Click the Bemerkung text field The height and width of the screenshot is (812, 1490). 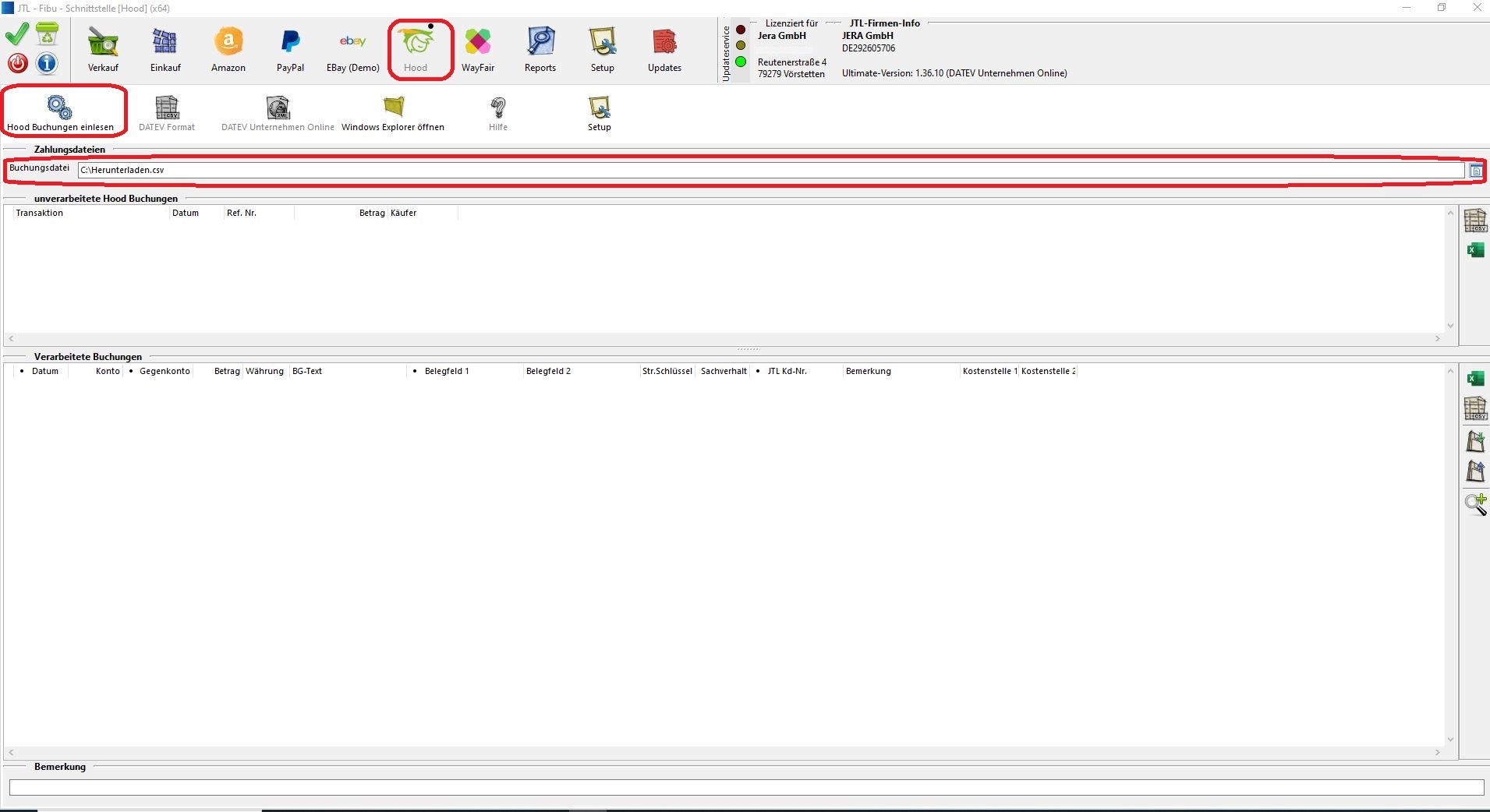pyautogui.click(x=745, y=788)
